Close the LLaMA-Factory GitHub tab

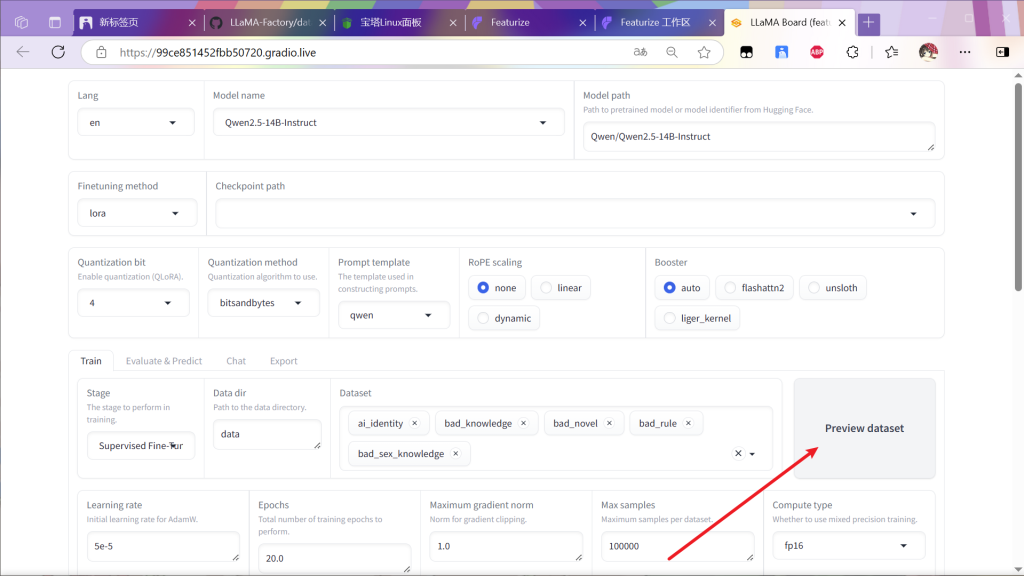[x=323, y=22]
